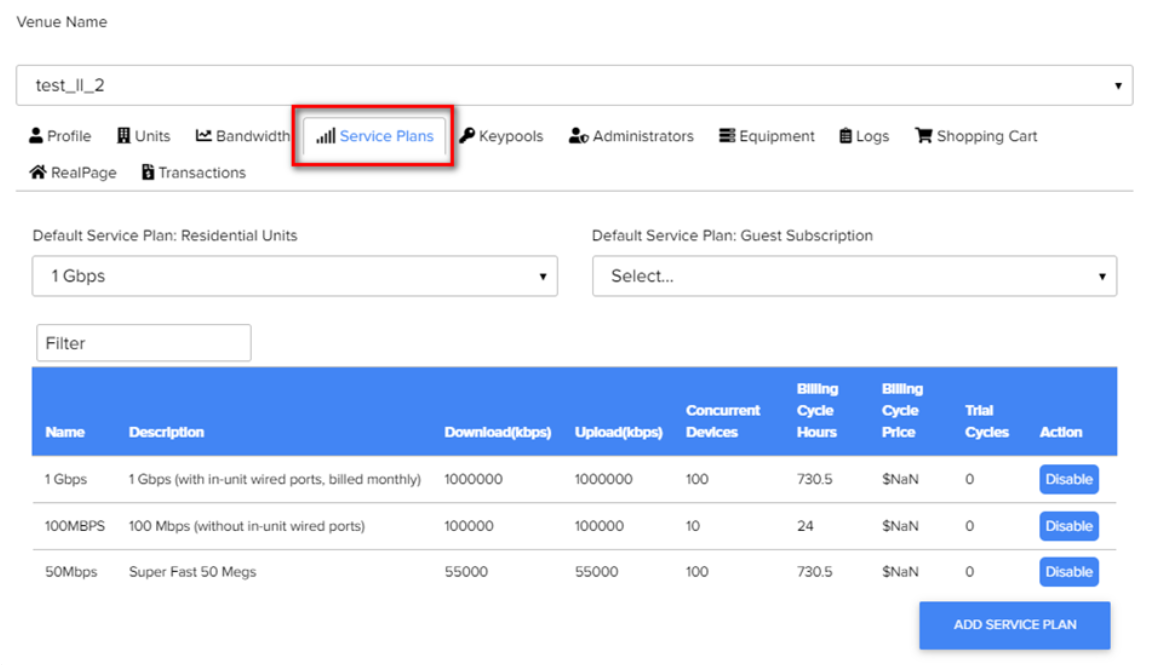Click the Keypools key icon
The image size is (1152, 665).
[x=467, y=136]
